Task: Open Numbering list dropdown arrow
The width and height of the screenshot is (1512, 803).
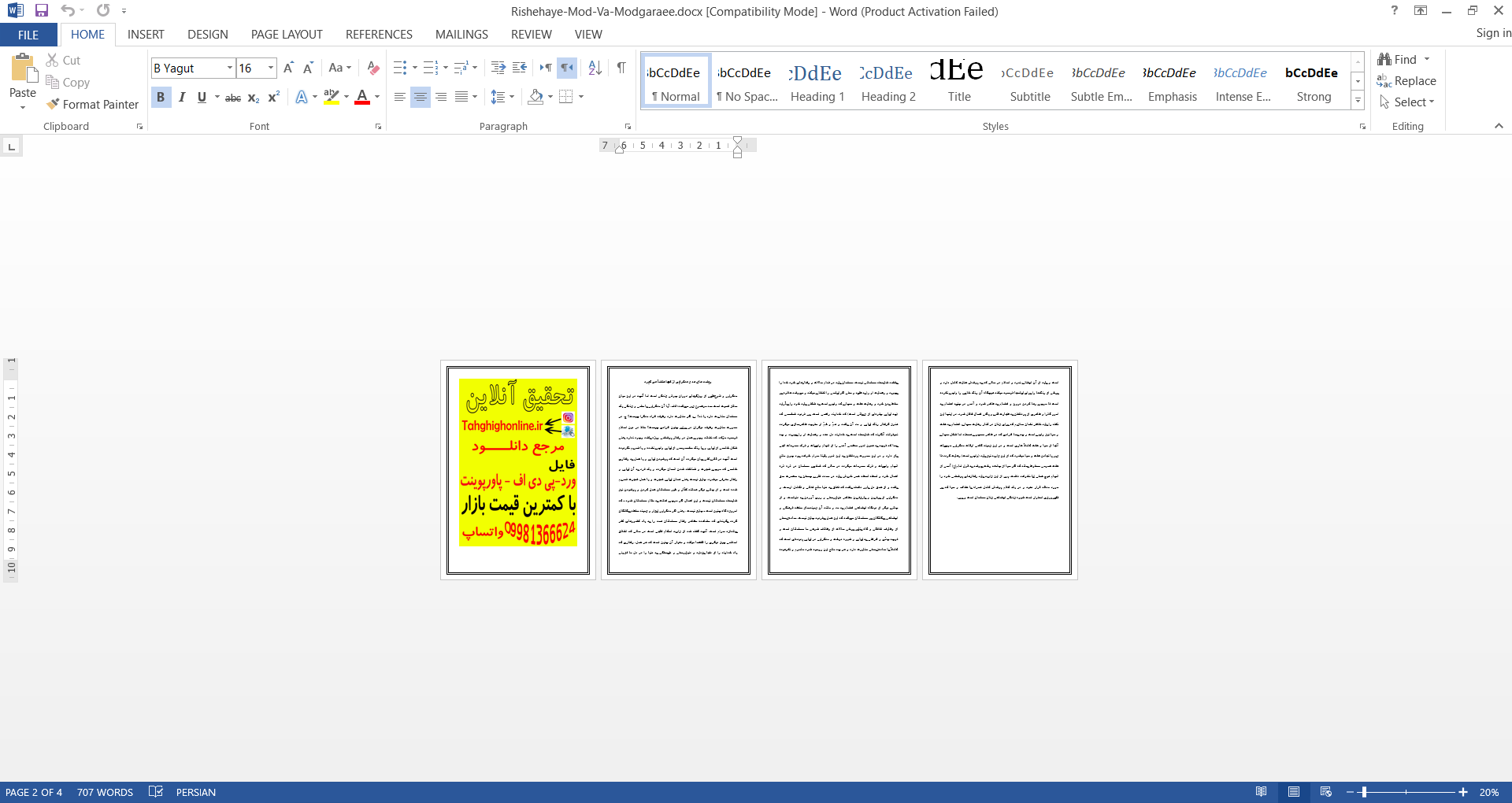Action: (446, 68)
